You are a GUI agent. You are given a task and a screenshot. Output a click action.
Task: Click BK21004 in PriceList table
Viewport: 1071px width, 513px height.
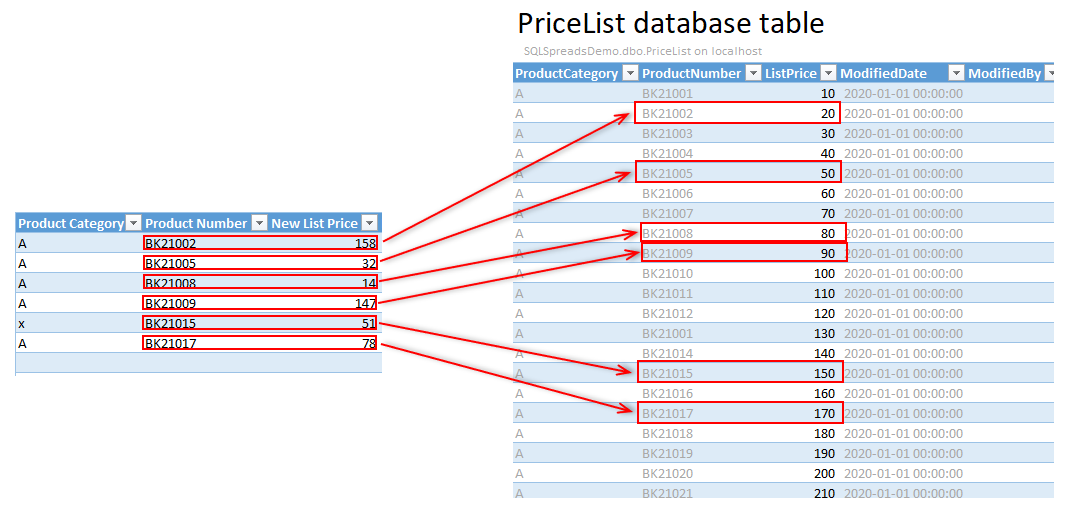click(667, 153)
